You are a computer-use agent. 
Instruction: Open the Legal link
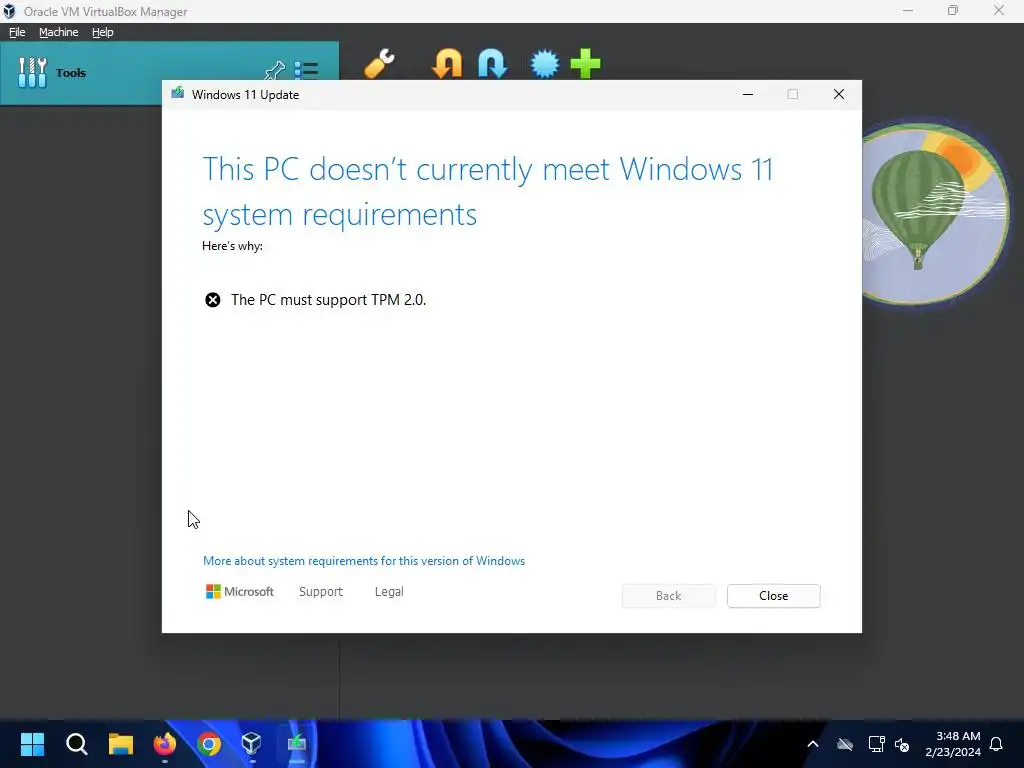coord(389,592)
